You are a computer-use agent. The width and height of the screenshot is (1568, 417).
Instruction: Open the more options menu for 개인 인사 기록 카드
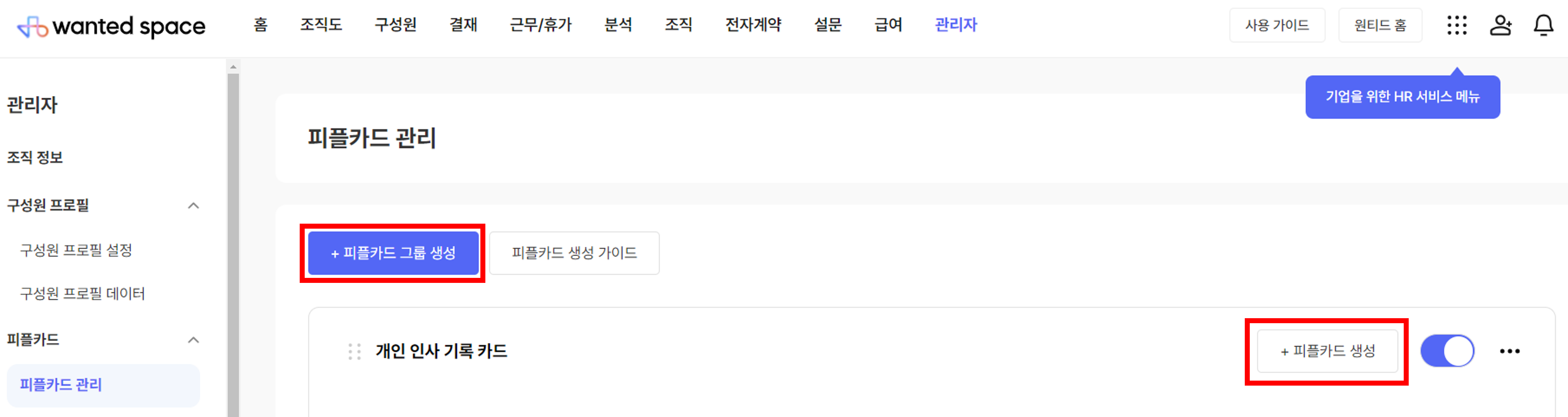point(1510,351)
